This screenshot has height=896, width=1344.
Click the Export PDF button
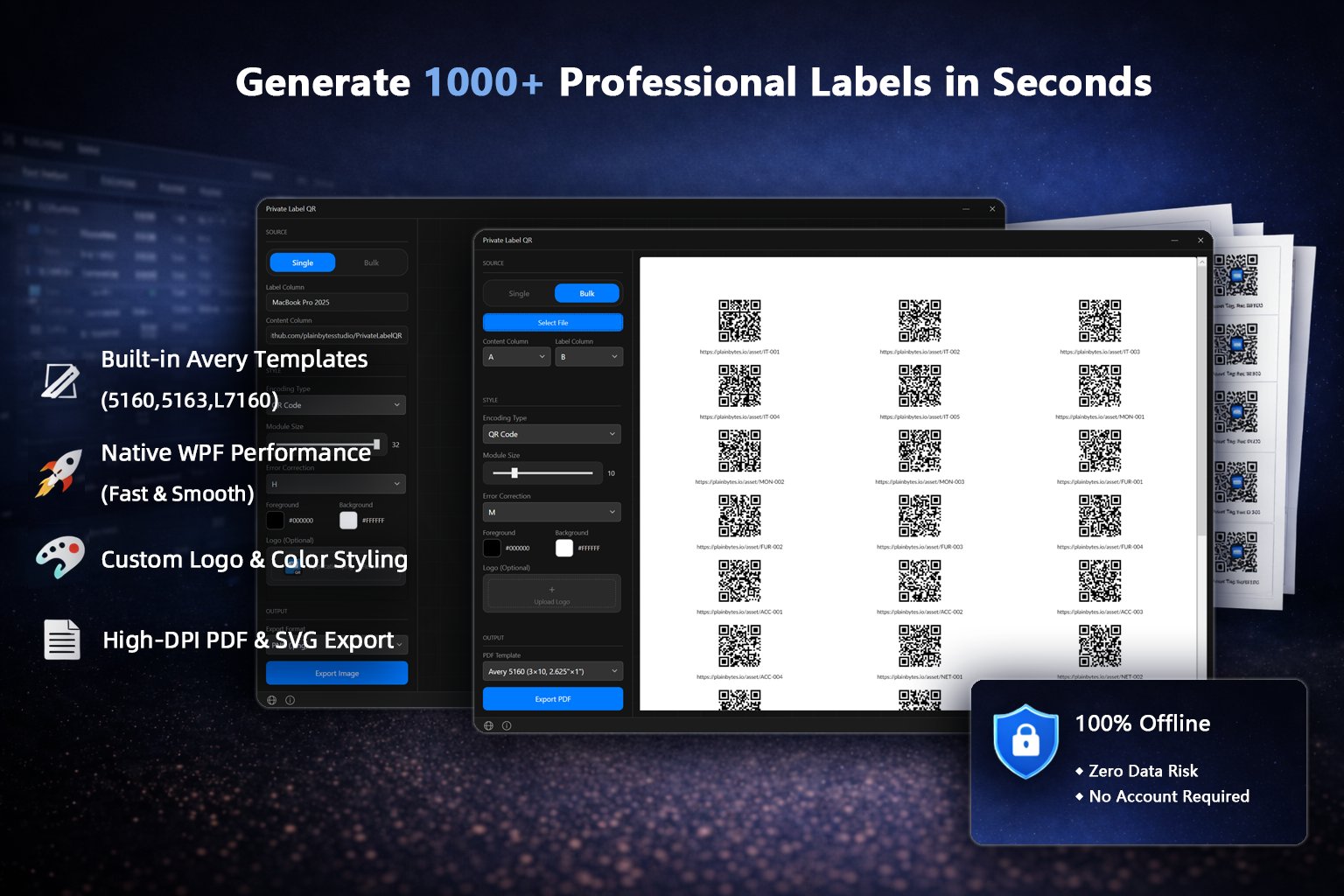click(x=552, y=698)
